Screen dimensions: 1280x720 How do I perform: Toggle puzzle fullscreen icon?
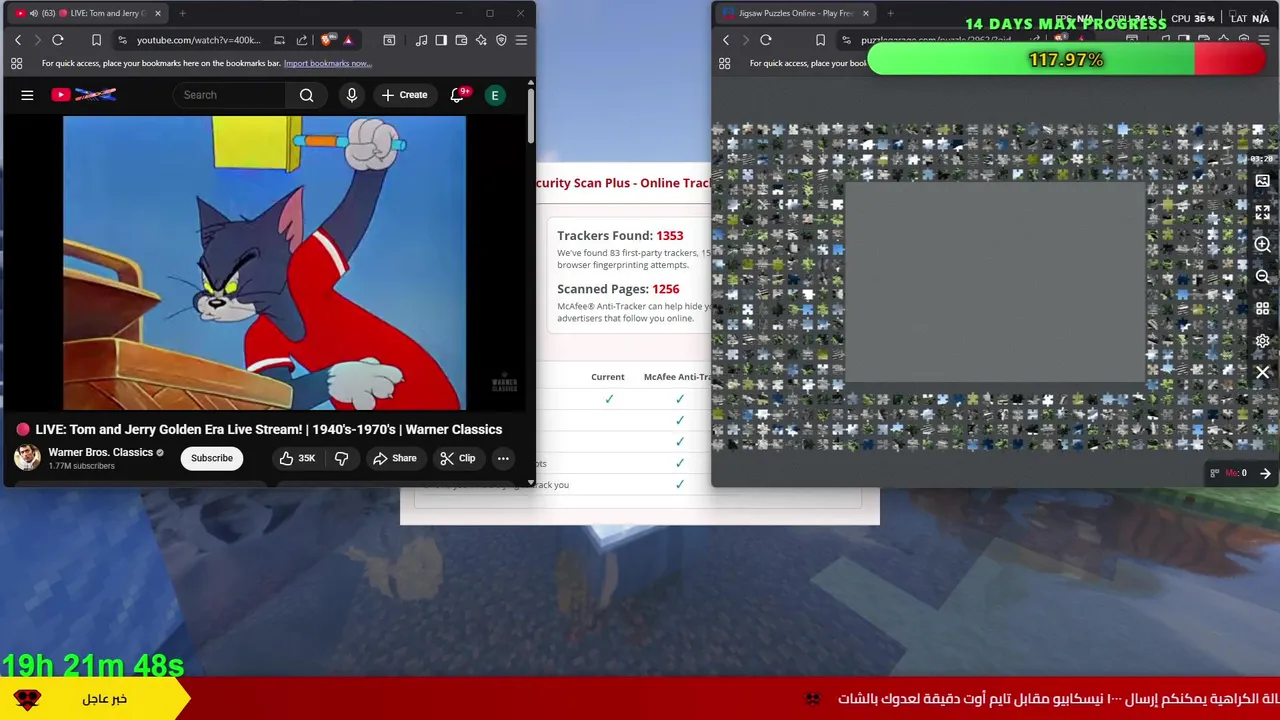pyautogui.click(x=1262, y=212)
